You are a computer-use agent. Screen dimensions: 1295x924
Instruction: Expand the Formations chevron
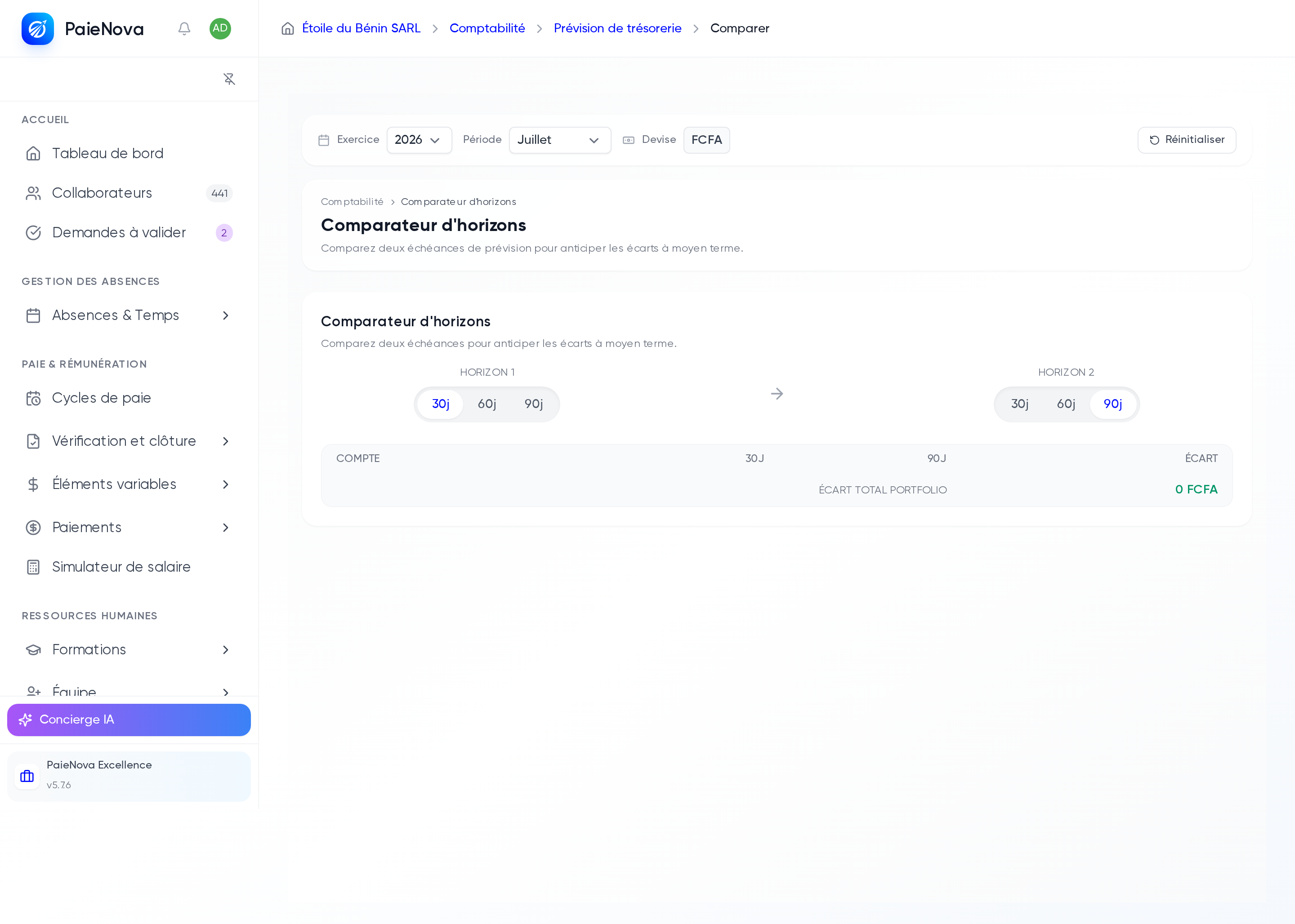(x=226, y=650)
